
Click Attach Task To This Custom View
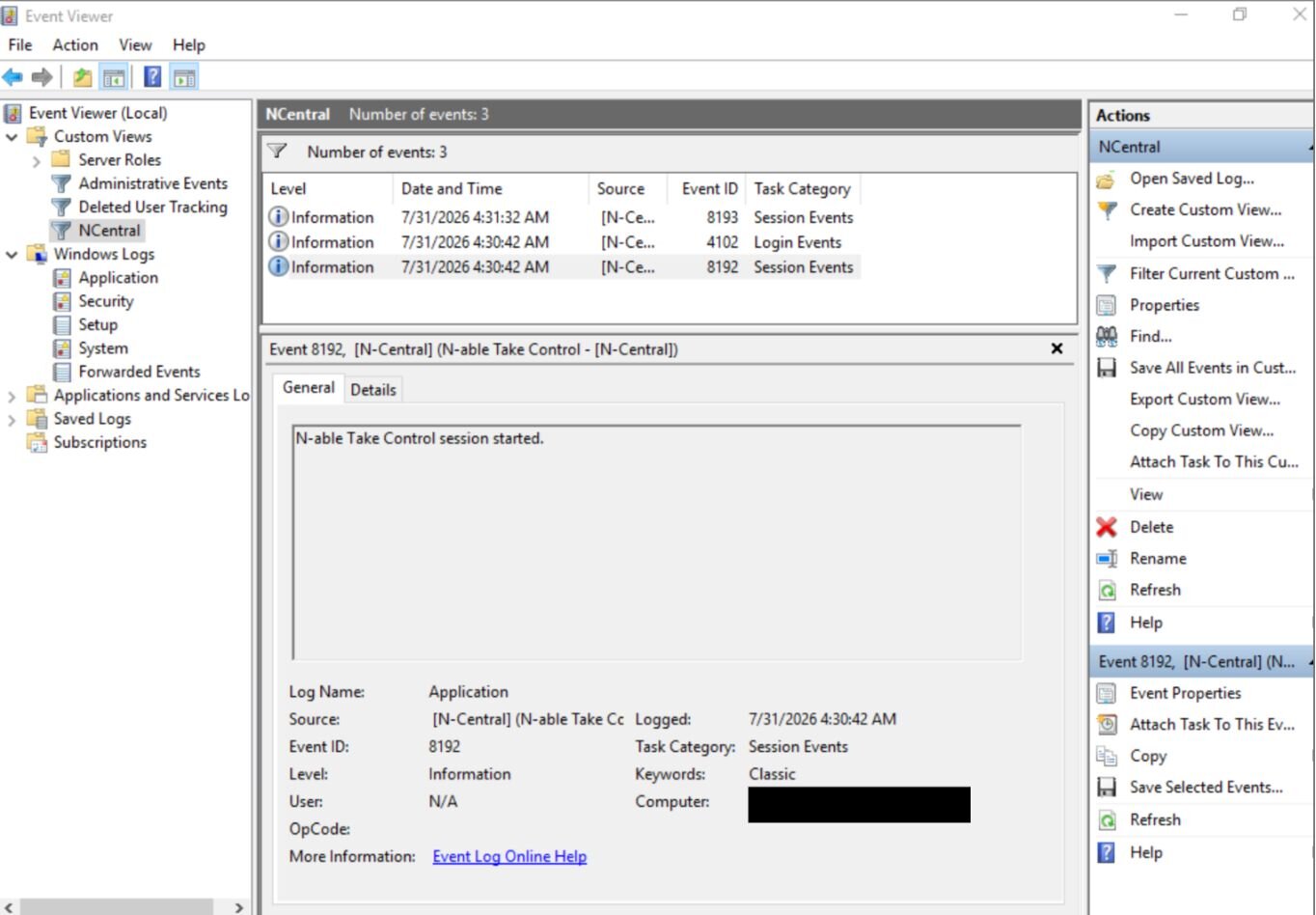click(x=1215, y=462)
